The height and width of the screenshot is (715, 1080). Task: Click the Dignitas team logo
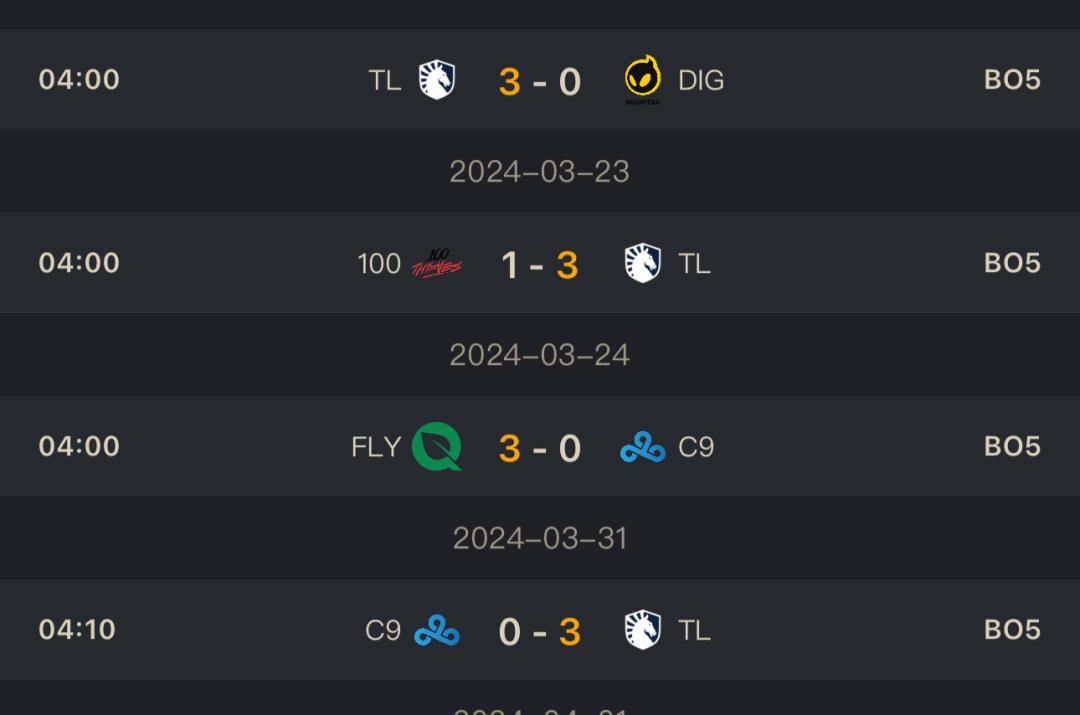tap(642, 80)
